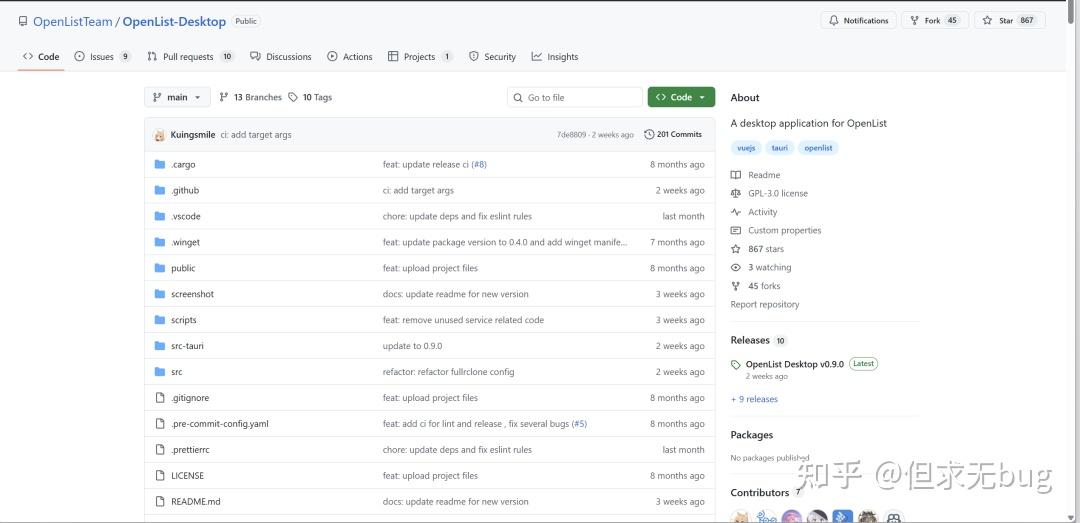Image resolution: width=1080 pixels, height=523 pixels.
Task: Open the Issues tab
Action: (103, 57)
